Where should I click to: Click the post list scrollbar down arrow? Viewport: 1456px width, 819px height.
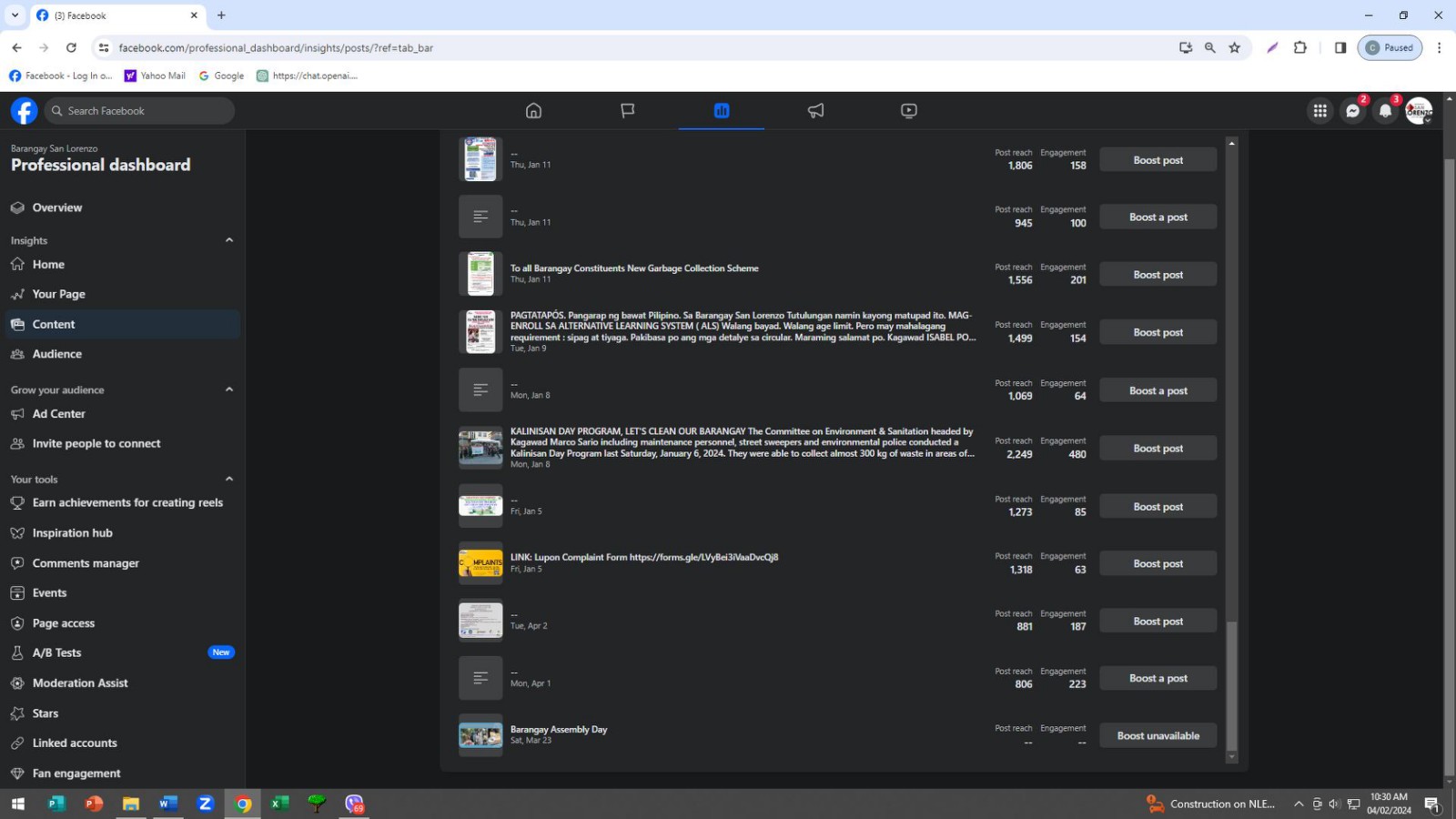(1231, 756)
